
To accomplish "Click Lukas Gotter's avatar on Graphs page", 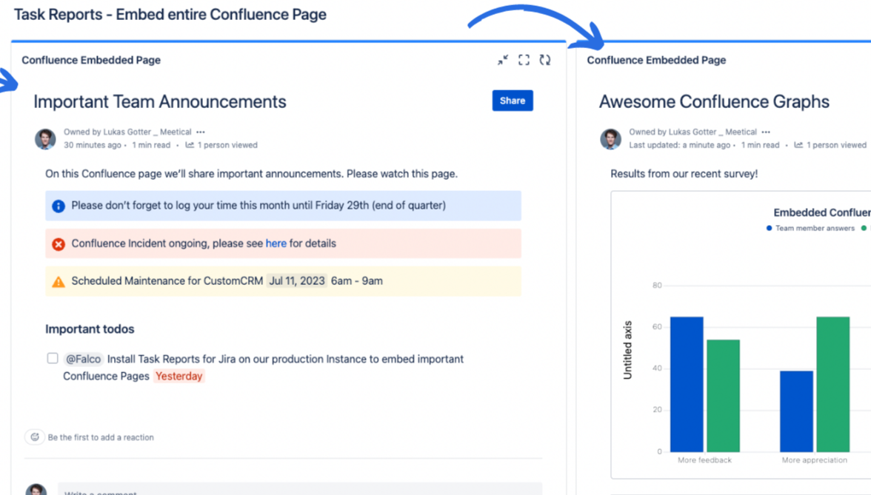I will [x=611, y=139].
